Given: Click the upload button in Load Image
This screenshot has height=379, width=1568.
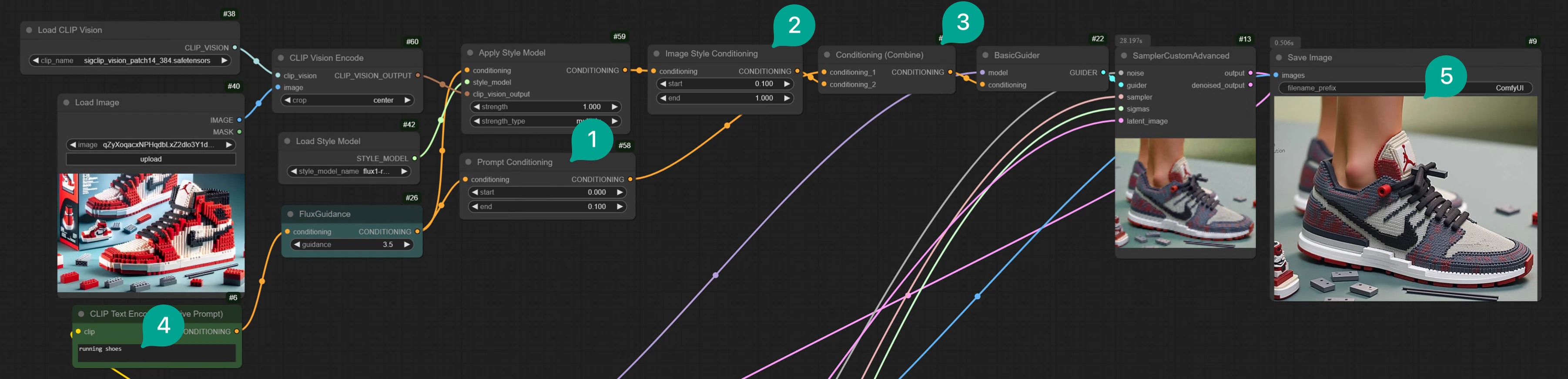Looking at the screenshot, I should pyautogui.click(x=151, y=159).
